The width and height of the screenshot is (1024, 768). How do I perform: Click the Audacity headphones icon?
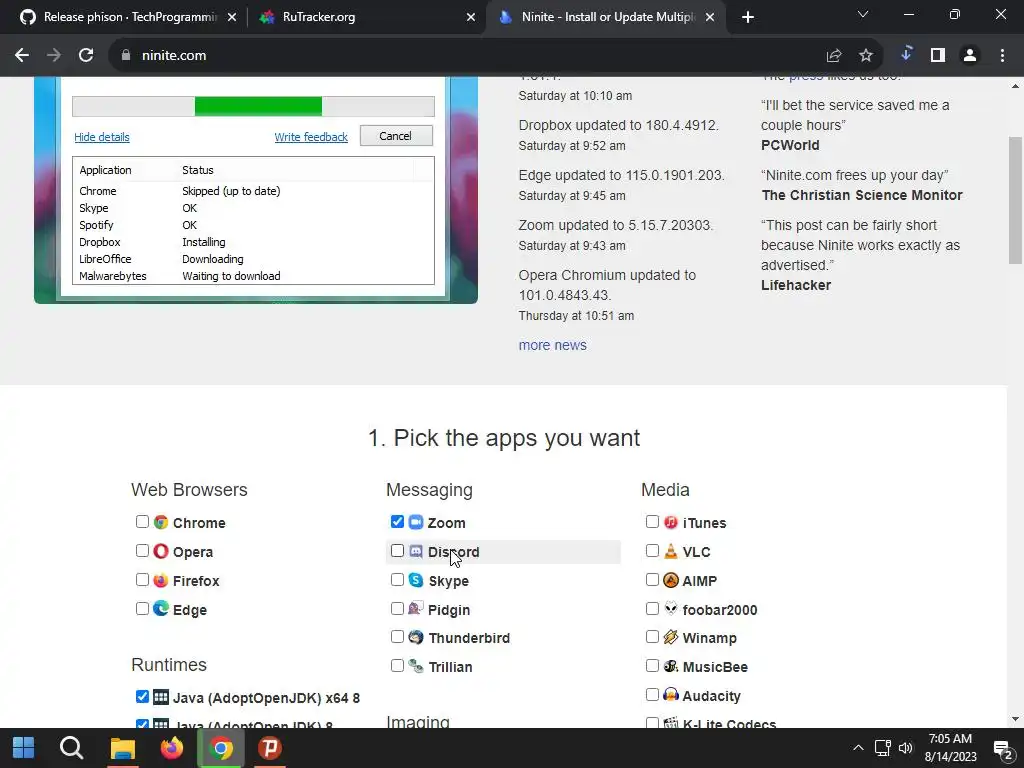671,695
